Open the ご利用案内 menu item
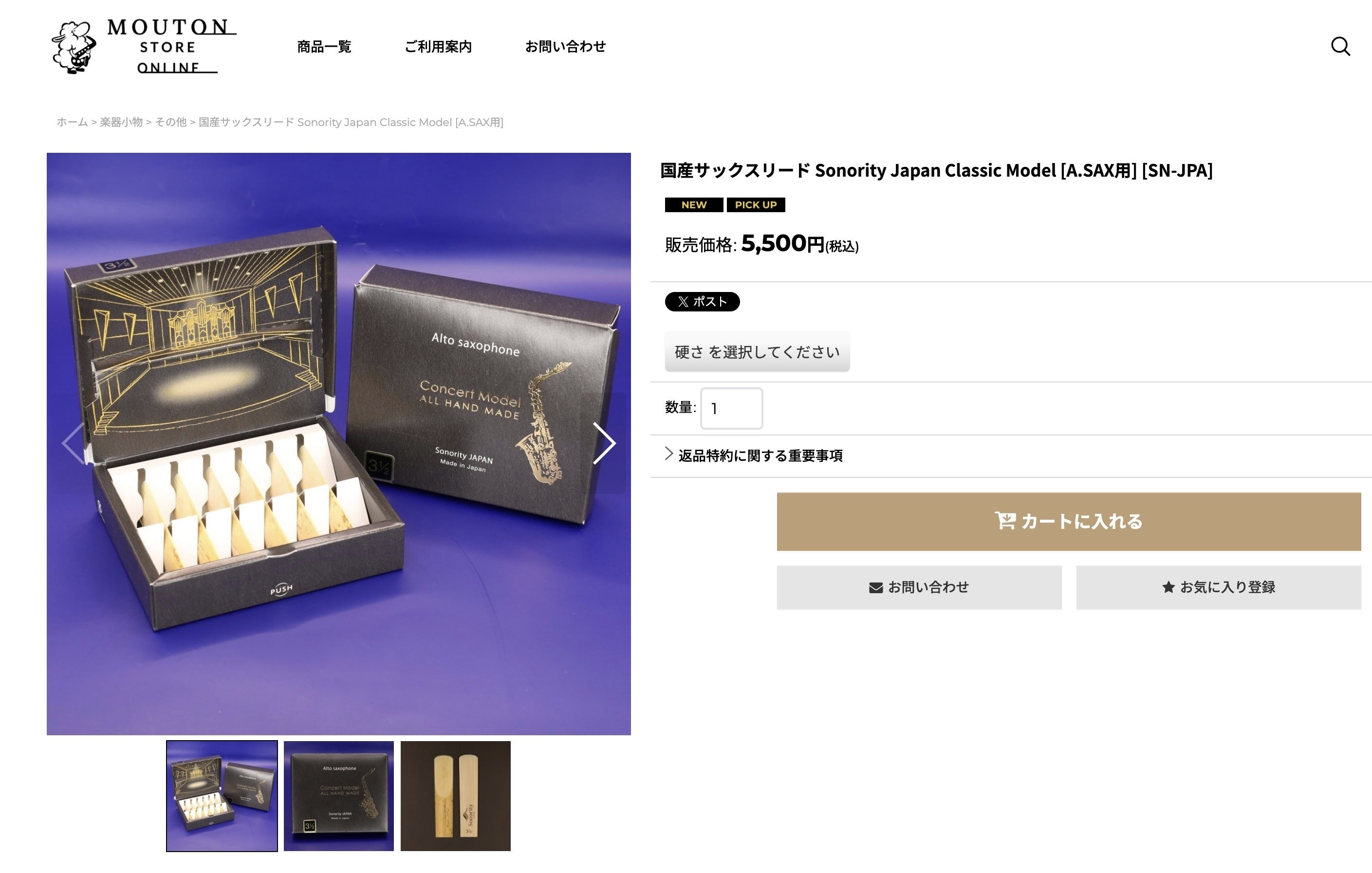The width and height of the screenshot is (1372, 873). click(x=438, y=47)
